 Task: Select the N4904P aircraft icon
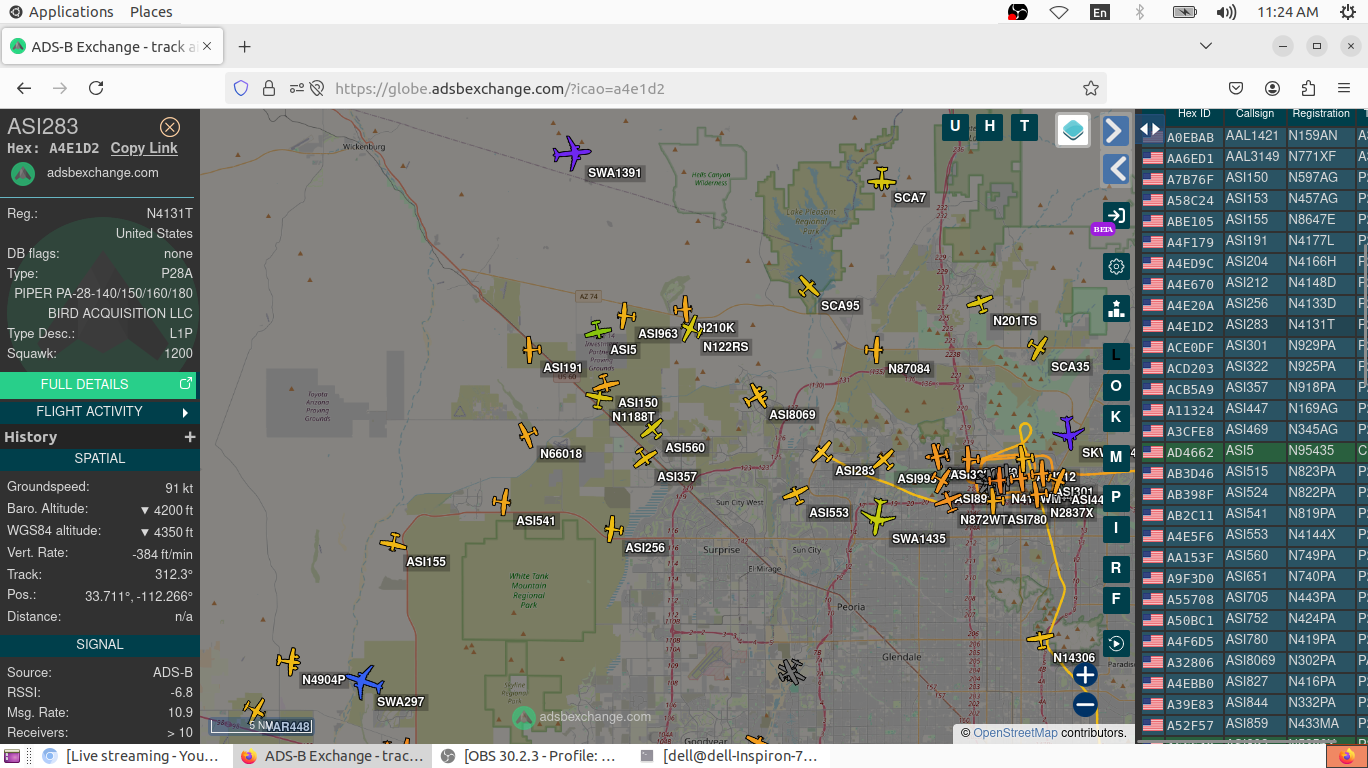289,661
